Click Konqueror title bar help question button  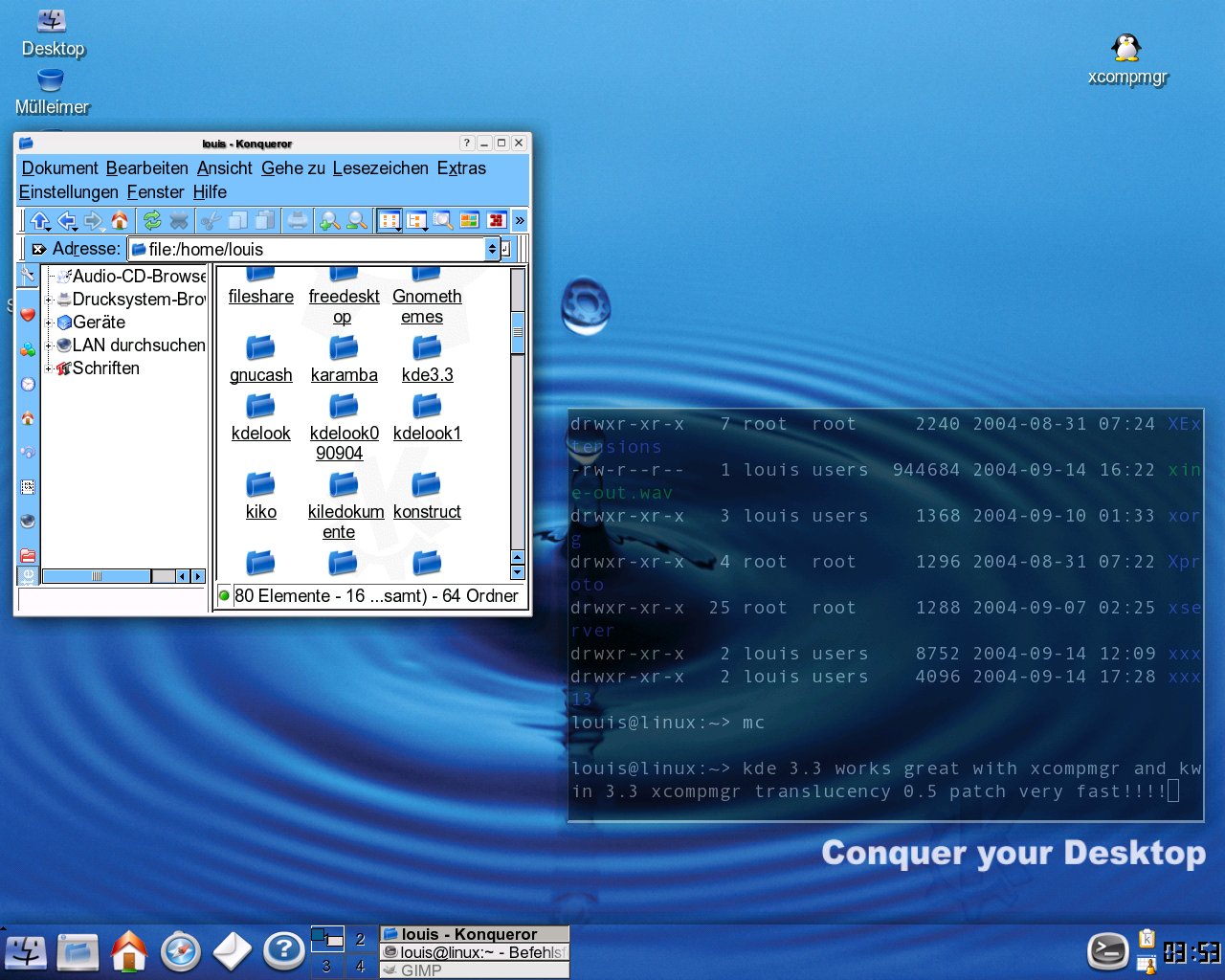click(467, 143)
